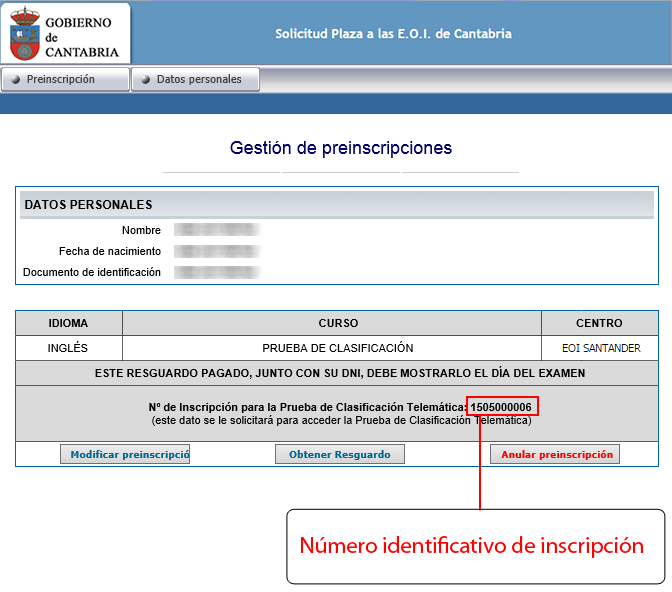Click the DATOS PERSONALES section header
The height and width of the screenshot is (592, 672).
pyautogui.click(x=337, y=205)
